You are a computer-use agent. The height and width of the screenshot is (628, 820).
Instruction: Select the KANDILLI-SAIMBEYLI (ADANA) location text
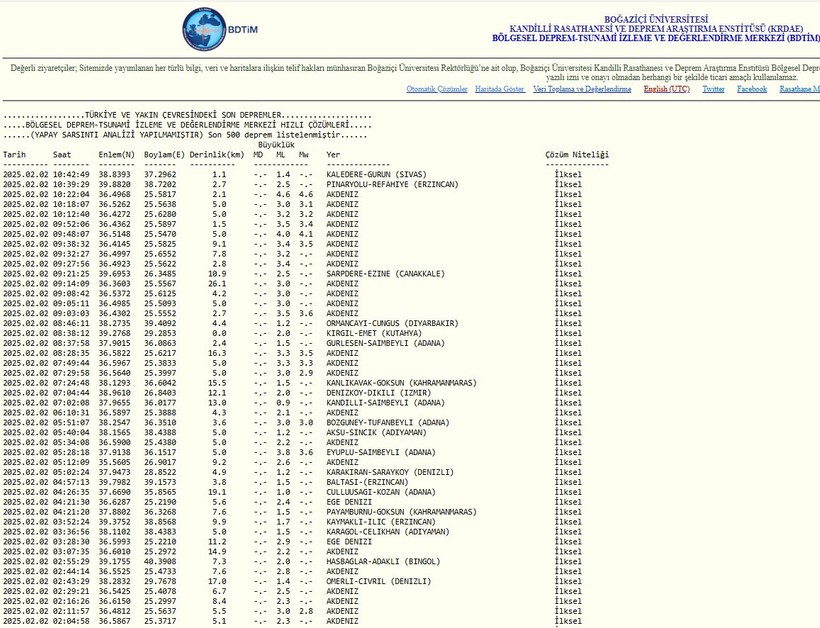click(385, 403)
